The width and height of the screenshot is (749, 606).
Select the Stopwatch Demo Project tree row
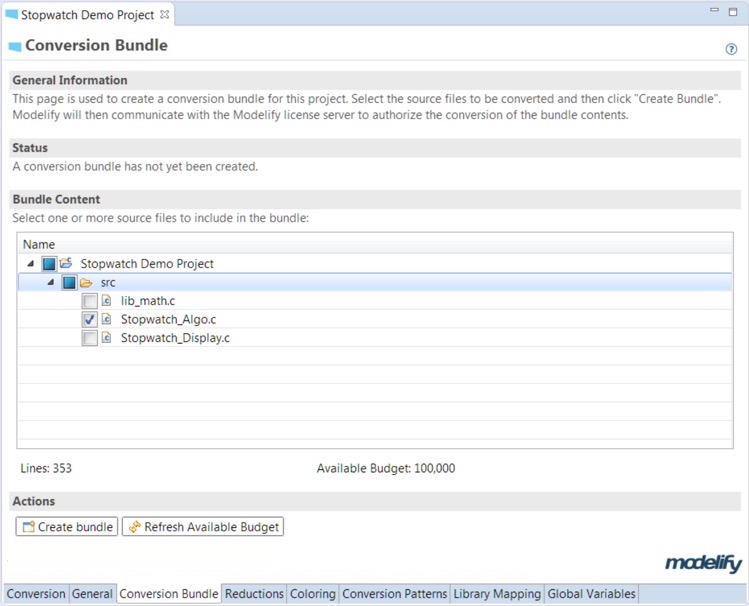(374, 264)
